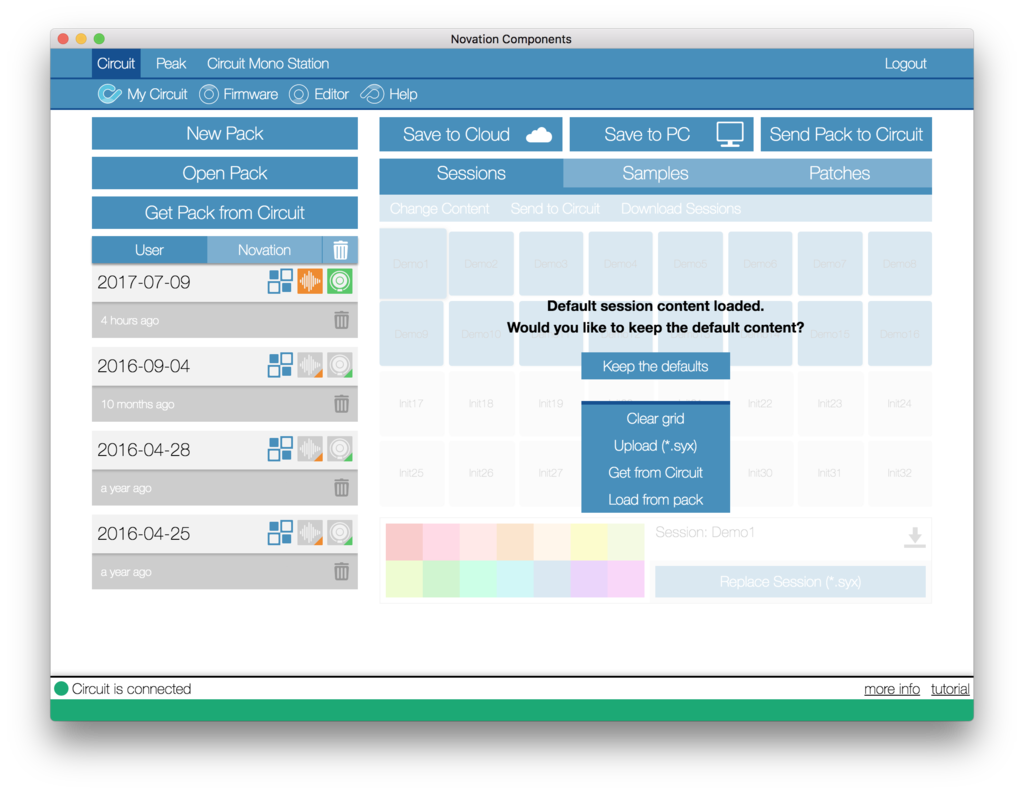Click Replace Session (*.syx) button
Screen dimensions: 1024x793
click(x=790, y=581)
